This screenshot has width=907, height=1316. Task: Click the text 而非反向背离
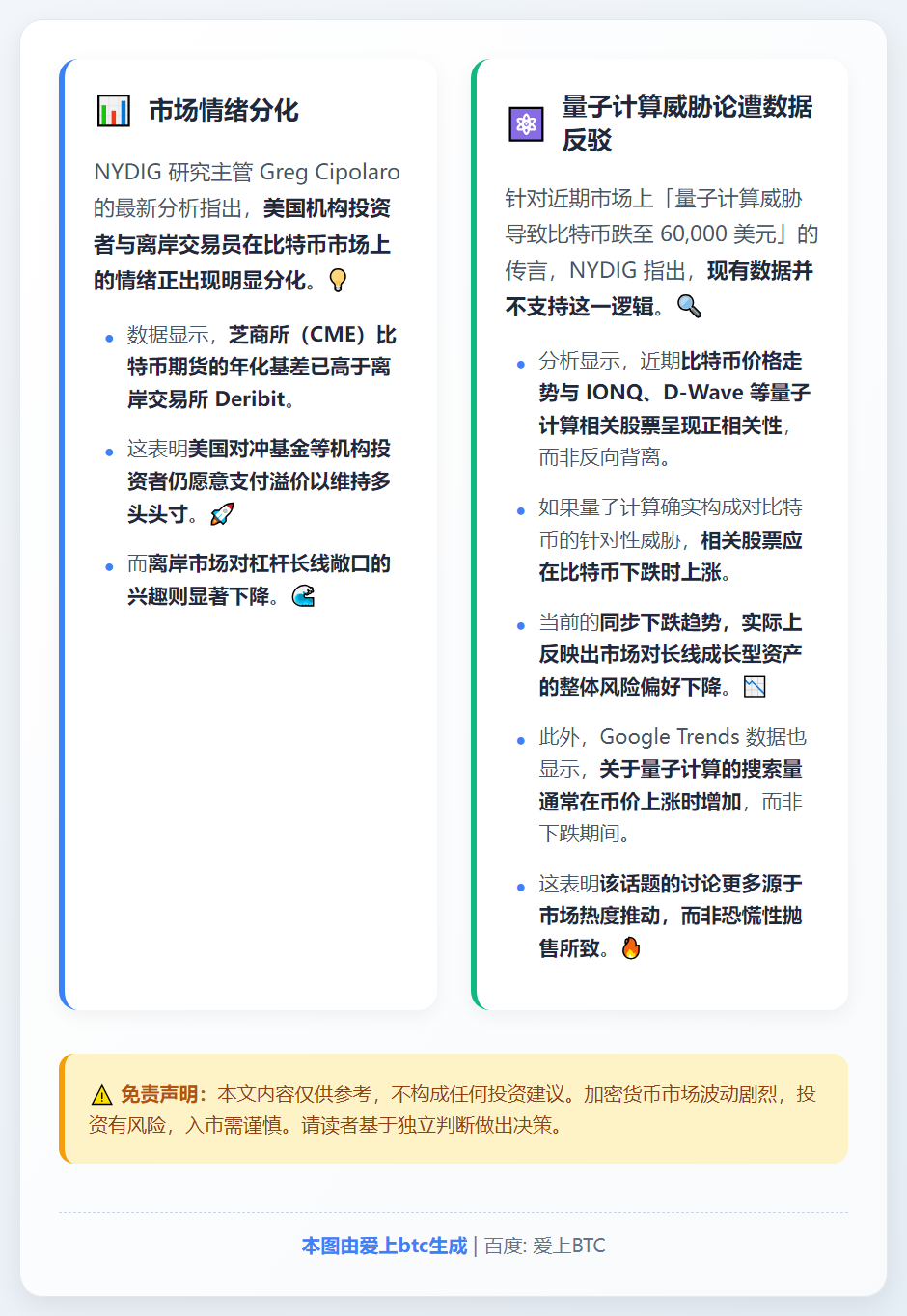(604, 456)
